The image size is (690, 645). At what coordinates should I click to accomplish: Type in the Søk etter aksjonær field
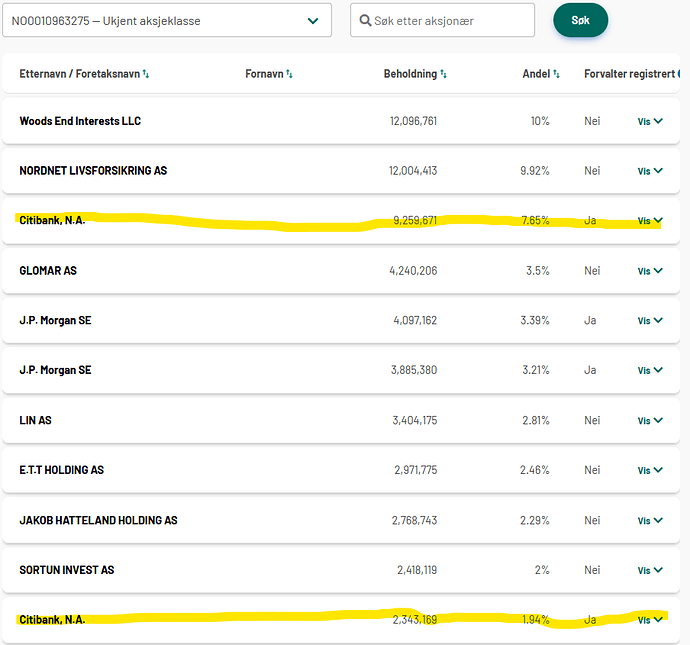450,21
